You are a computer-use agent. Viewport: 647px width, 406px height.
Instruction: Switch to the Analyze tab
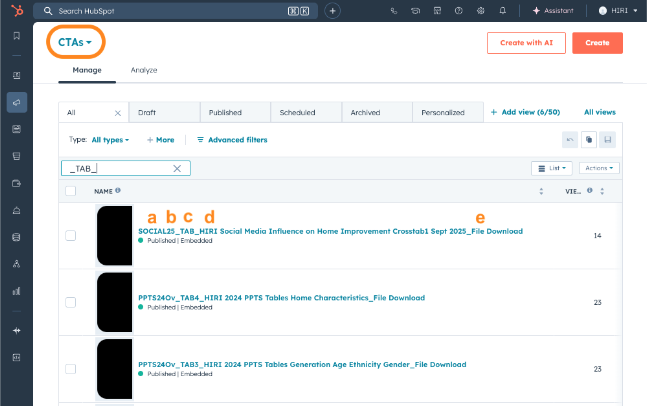pos(144,70)
